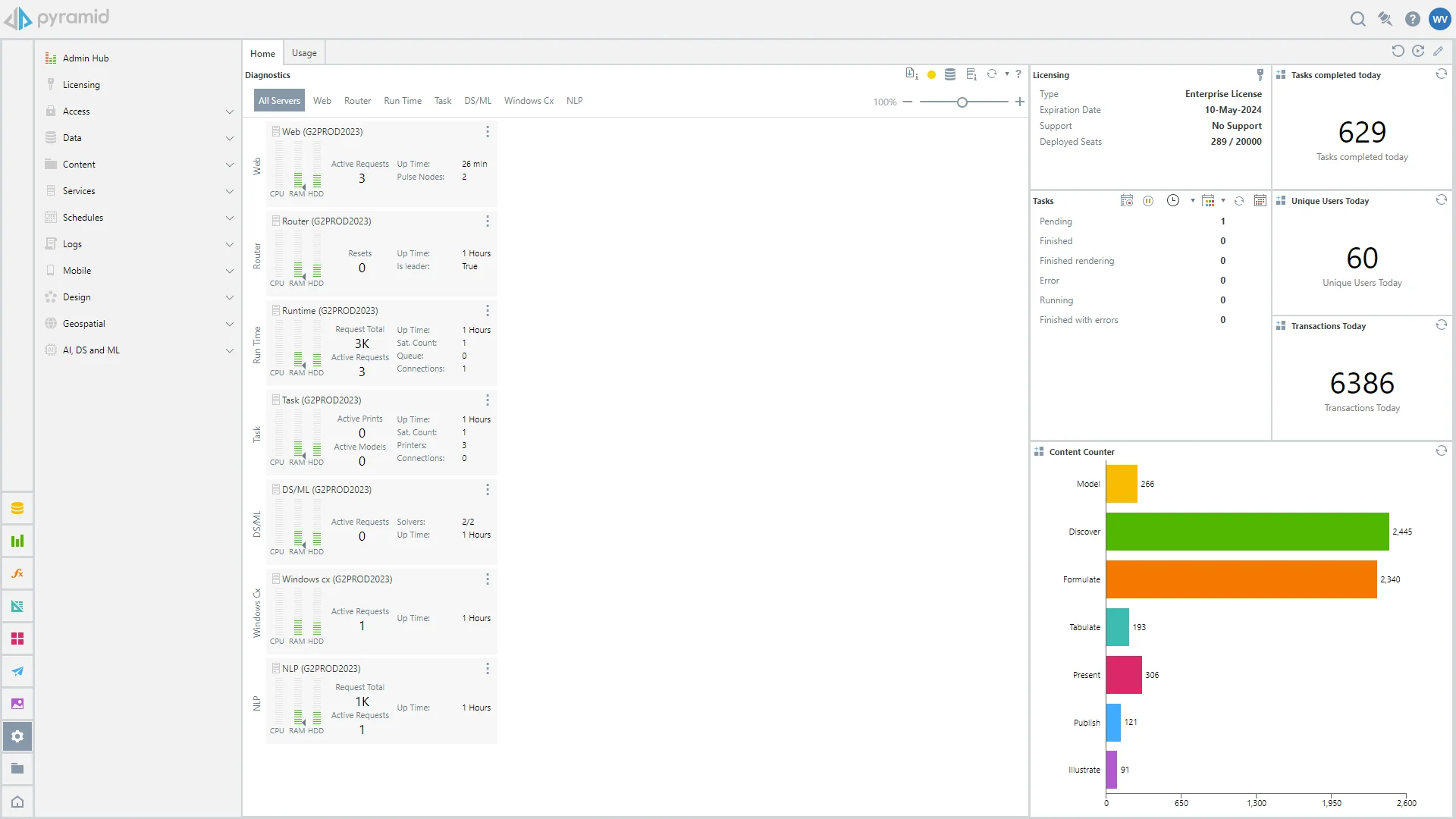Open dropdown arrow next to Tasks clock icon

tap(1192, 201)
